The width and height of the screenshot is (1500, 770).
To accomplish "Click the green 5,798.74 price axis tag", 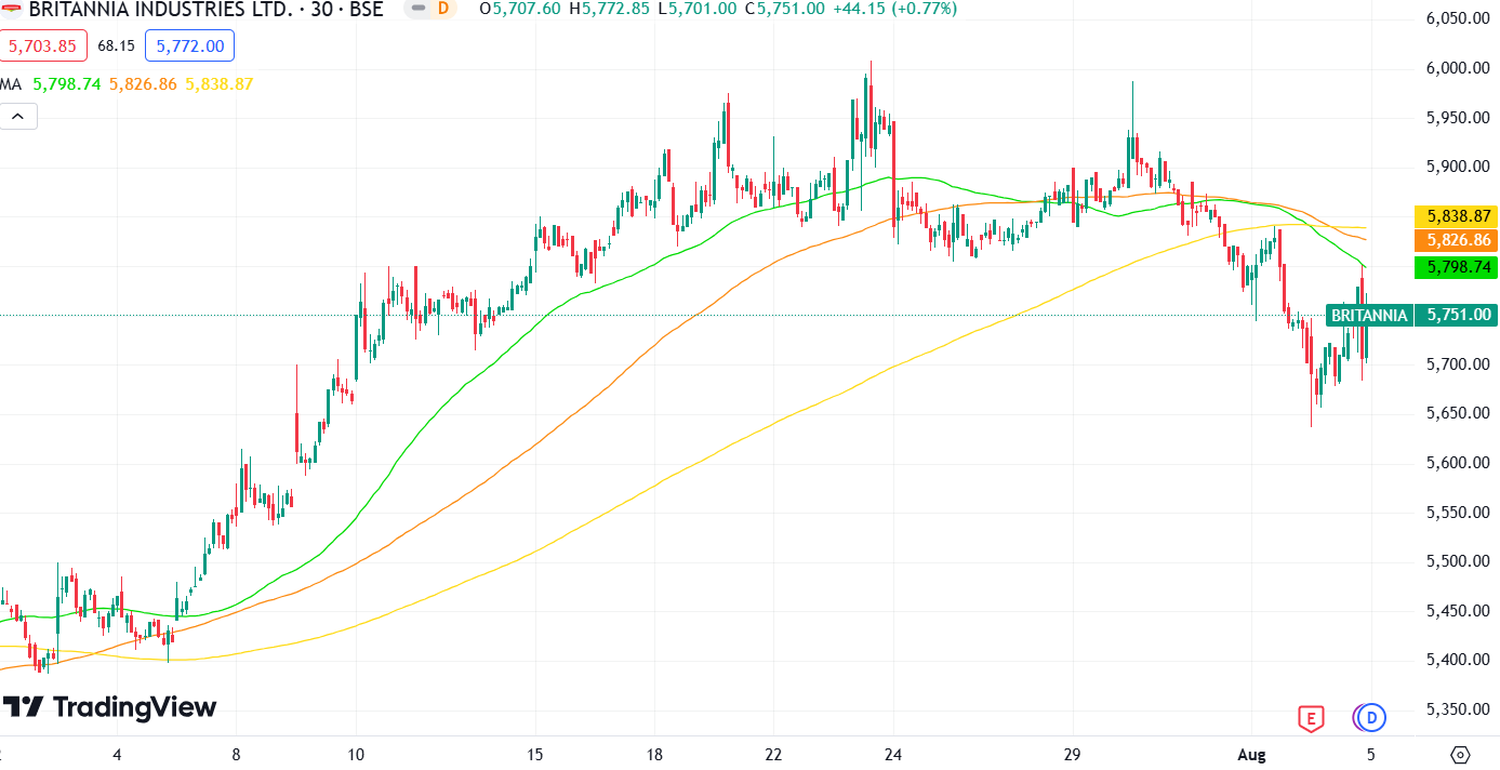I will [1456, 267].
